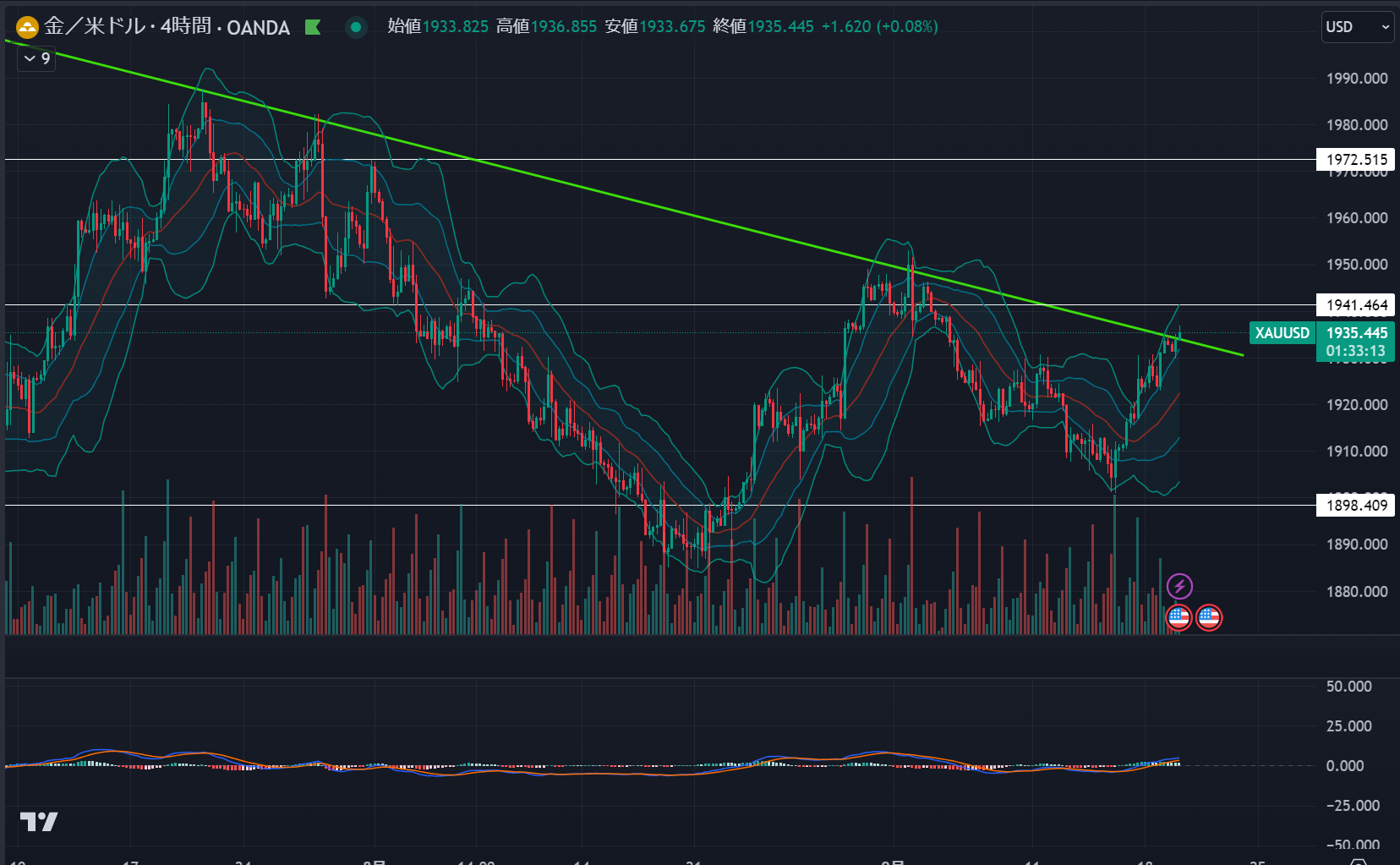The width and height of the screenshot is (1400, 865).
Task: Click the 1880.000 price axis label
Action: [x=1357, y=591]
